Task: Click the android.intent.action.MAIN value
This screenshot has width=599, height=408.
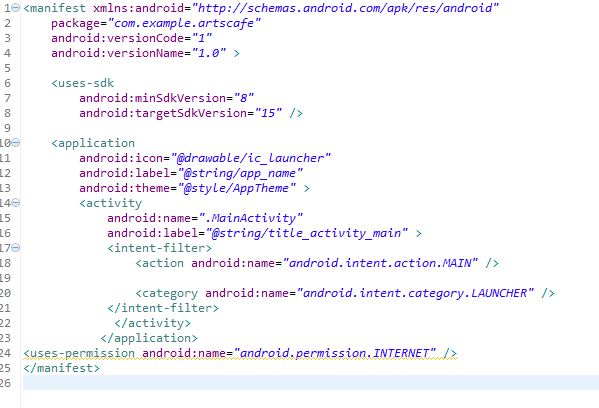Action: (x=380, y=263)
